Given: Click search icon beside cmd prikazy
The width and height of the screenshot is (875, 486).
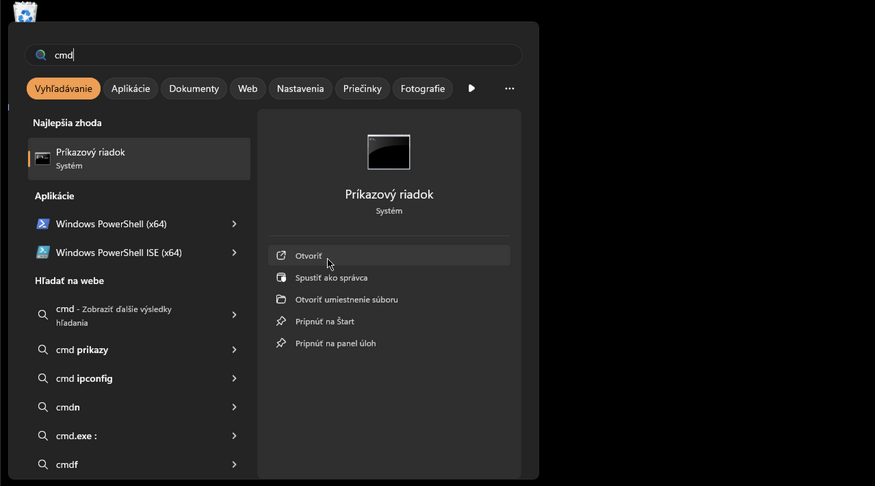Looking at the screenshot, I should click(42, 350).
